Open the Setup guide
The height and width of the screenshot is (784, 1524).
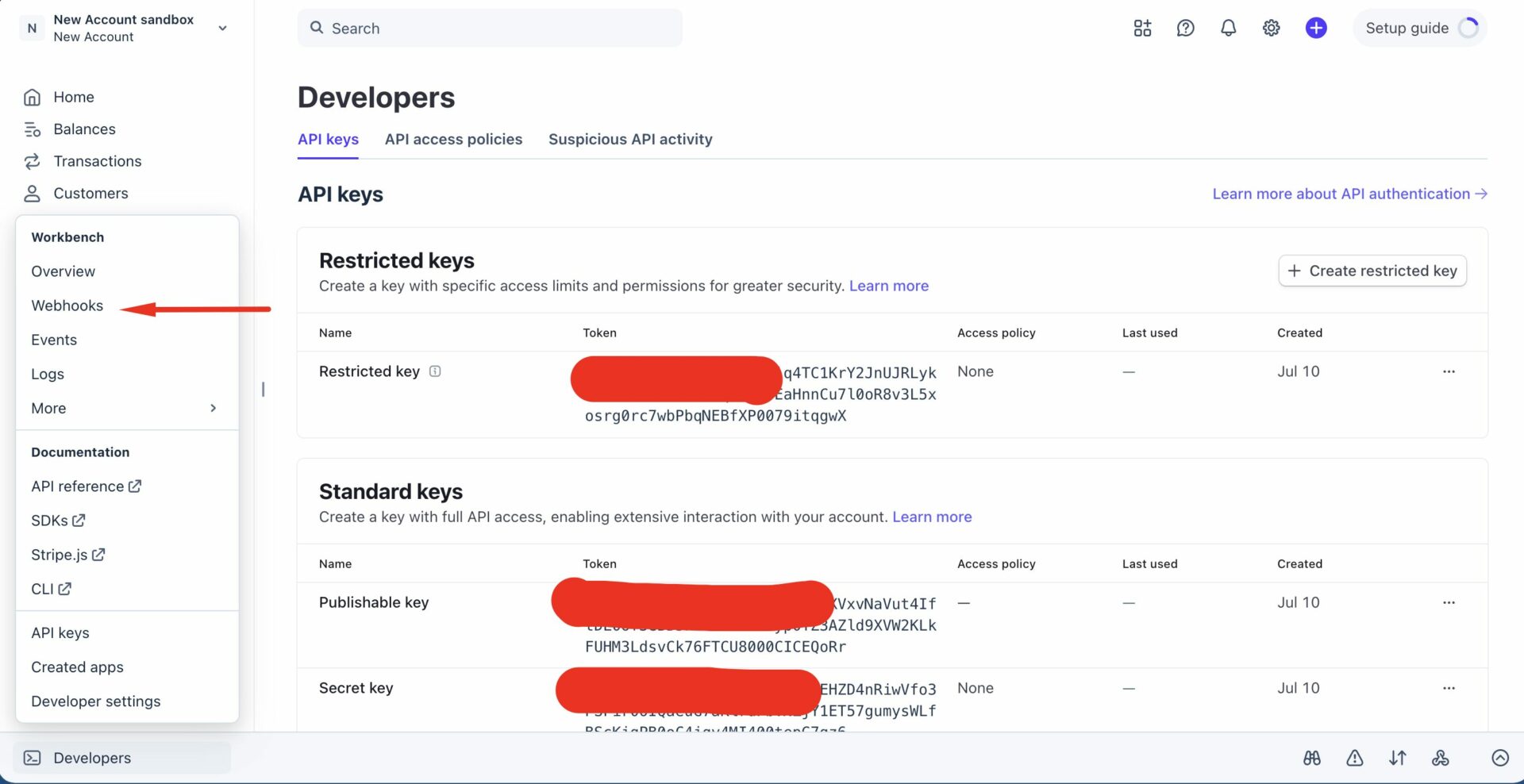tap(1420, 28)
